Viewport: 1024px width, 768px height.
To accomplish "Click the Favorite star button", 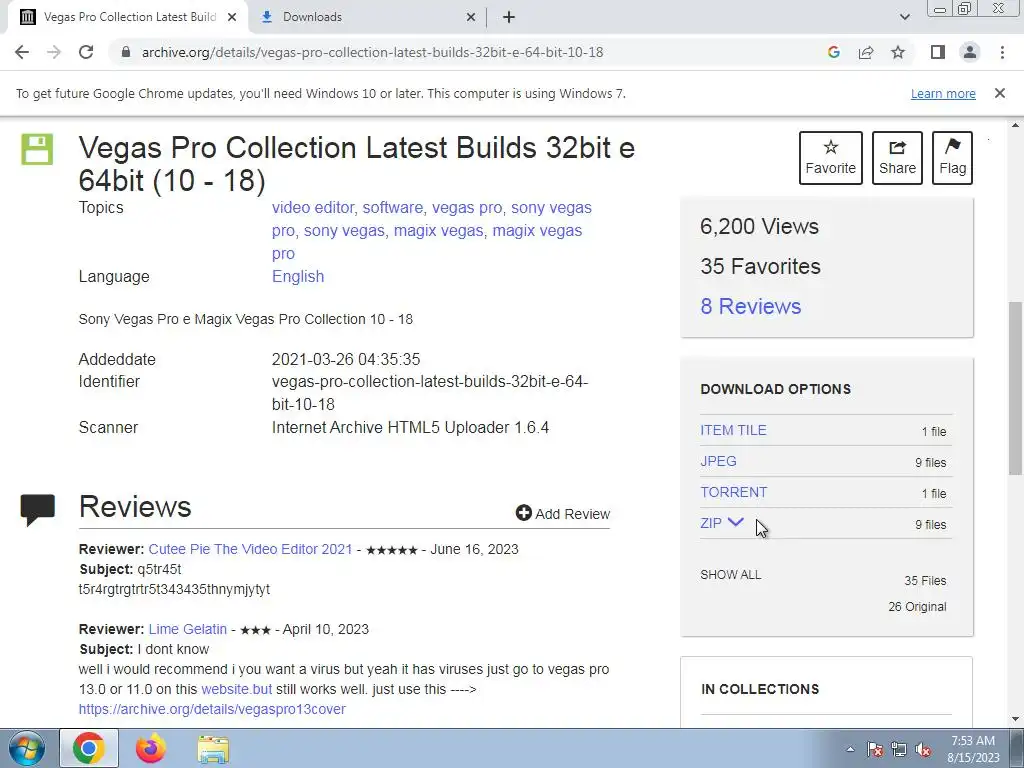I will (831, 158).
